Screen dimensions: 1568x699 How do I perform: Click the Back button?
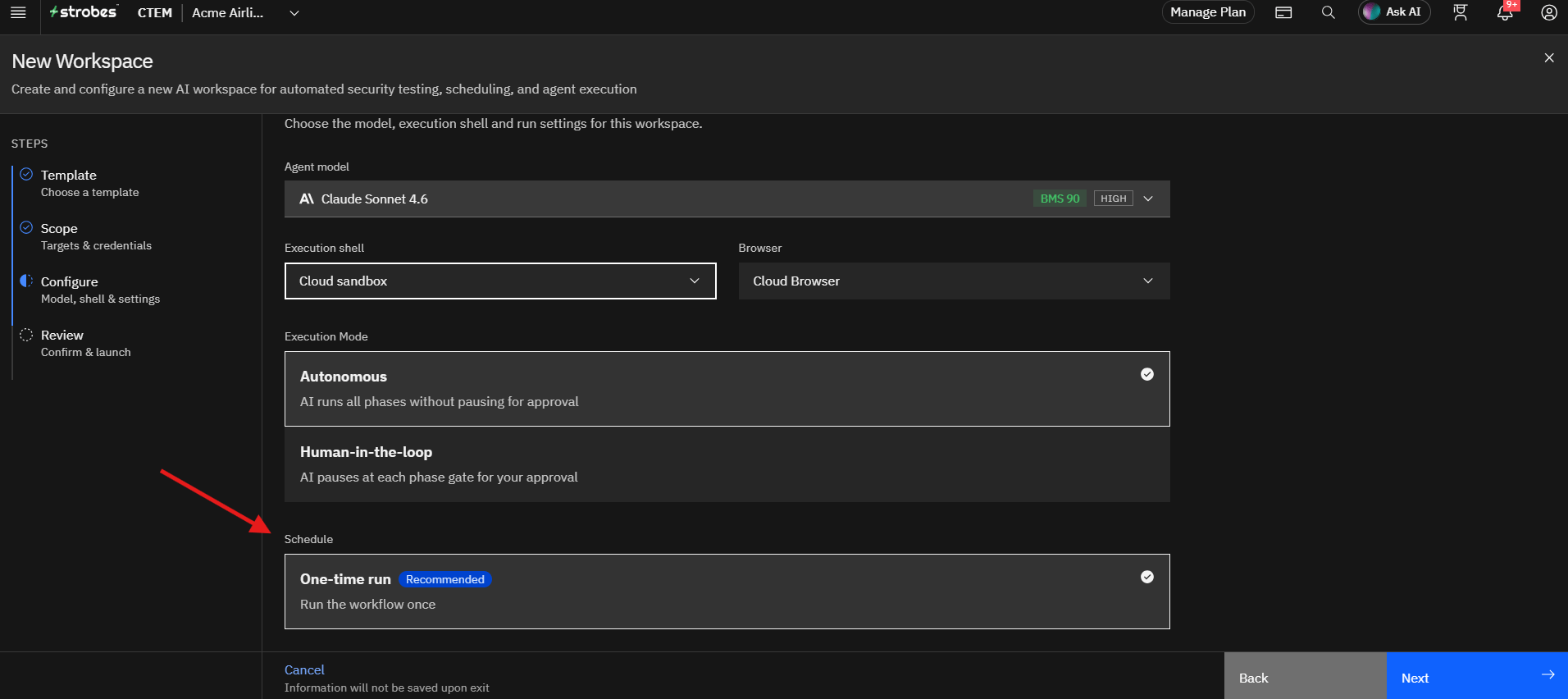(1305, 676)
